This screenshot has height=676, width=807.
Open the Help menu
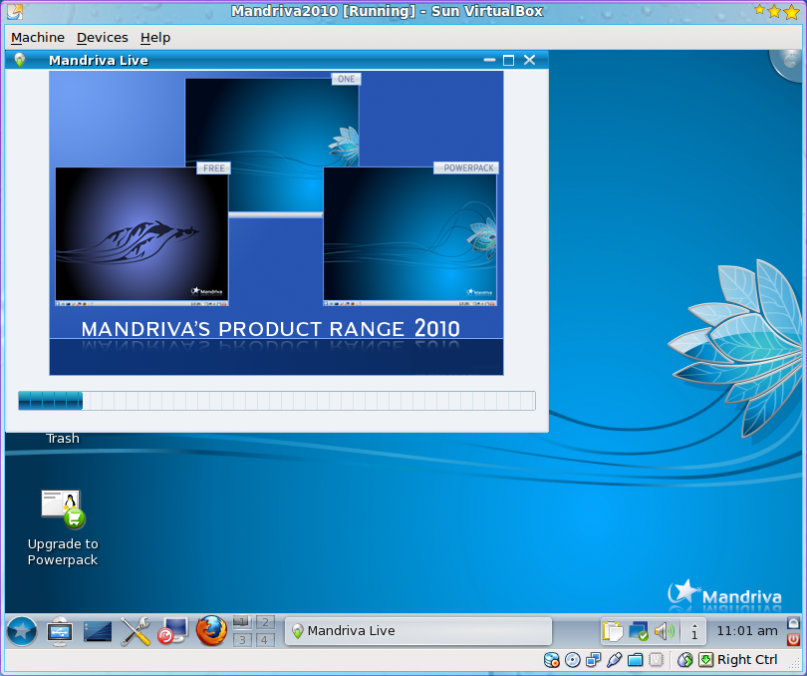tap(155, 37)
